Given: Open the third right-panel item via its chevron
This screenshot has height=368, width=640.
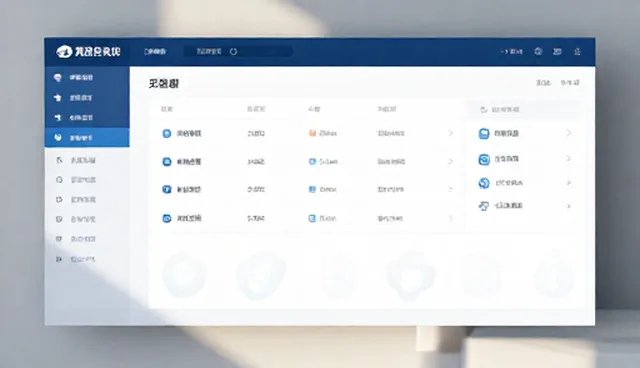Looking at the screenshot, I should tap(569, 183).
